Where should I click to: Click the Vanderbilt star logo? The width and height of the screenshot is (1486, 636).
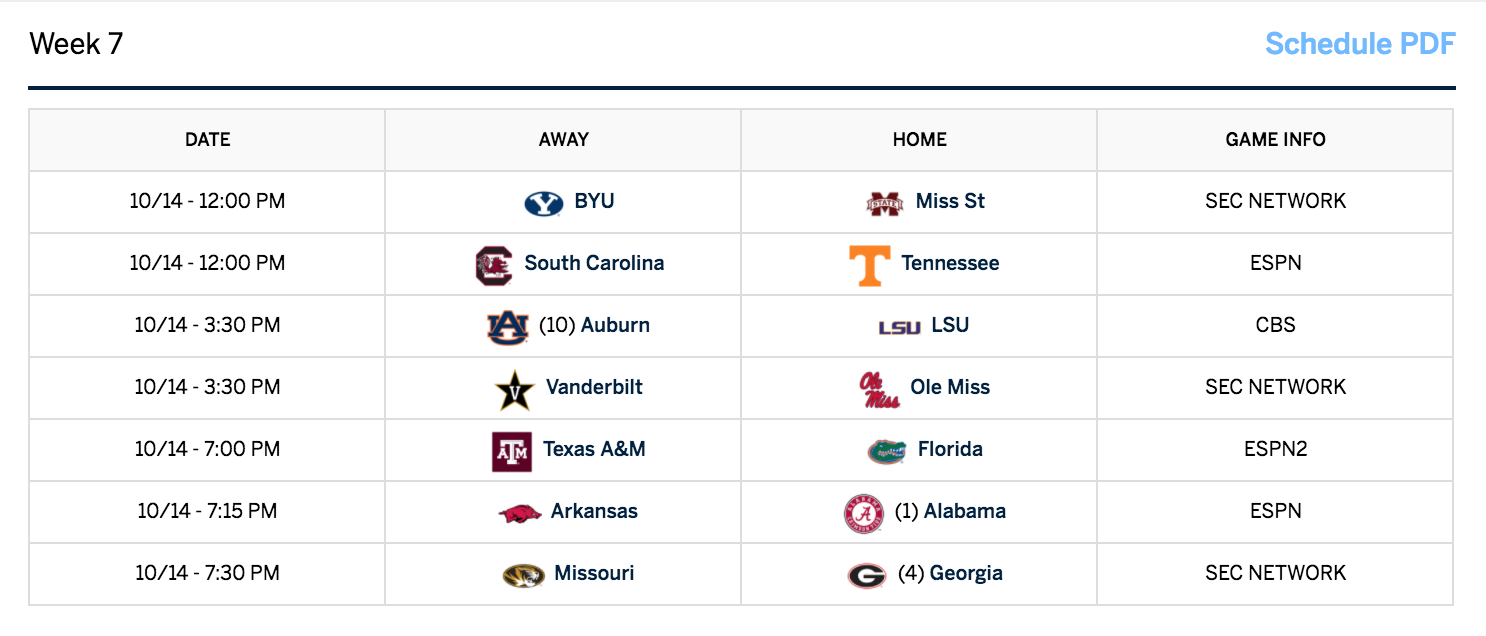coord(516,390)
